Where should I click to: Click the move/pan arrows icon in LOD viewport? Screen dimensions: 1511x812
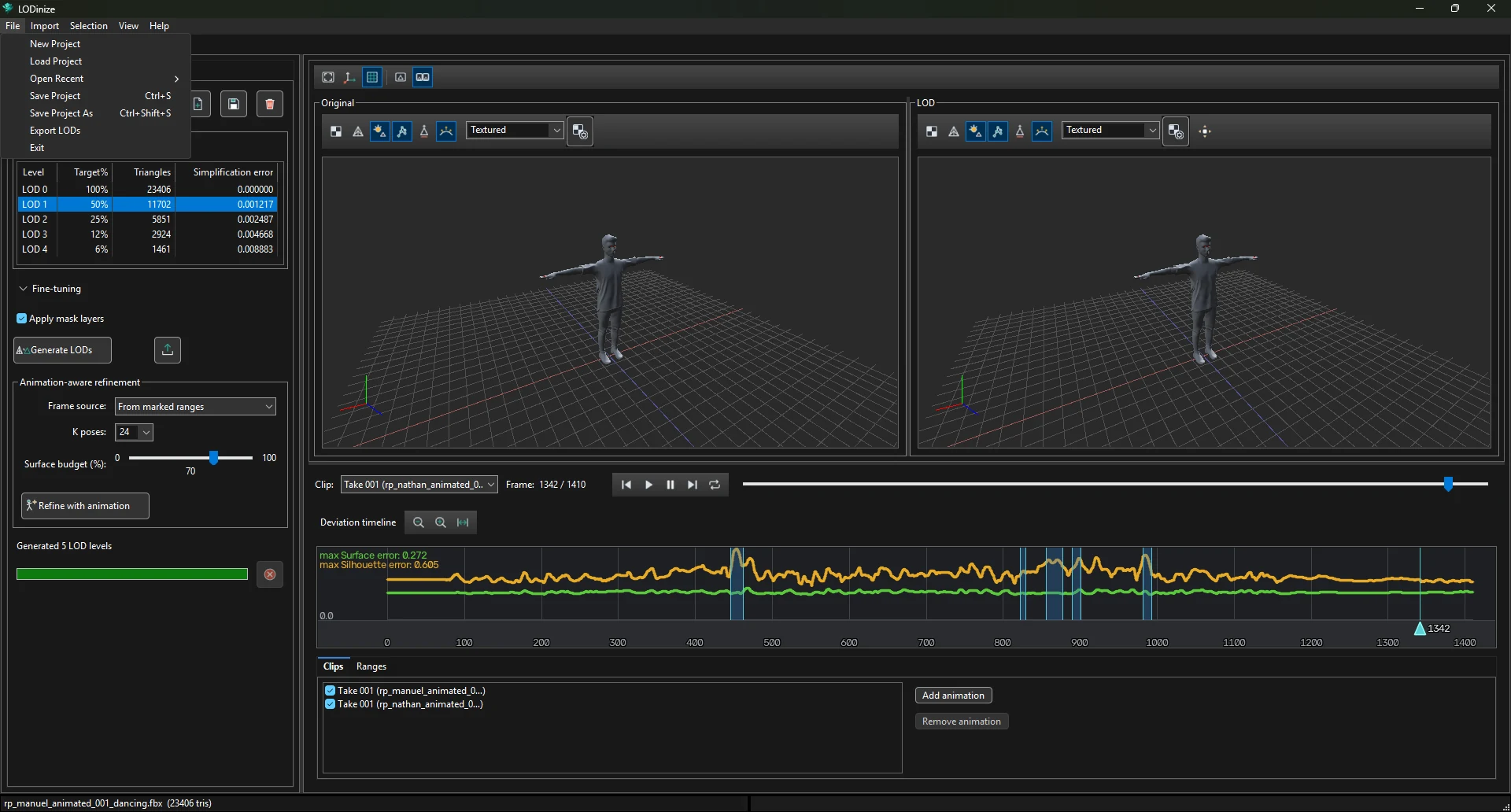pyautogui.click(x=1205, y=131)
